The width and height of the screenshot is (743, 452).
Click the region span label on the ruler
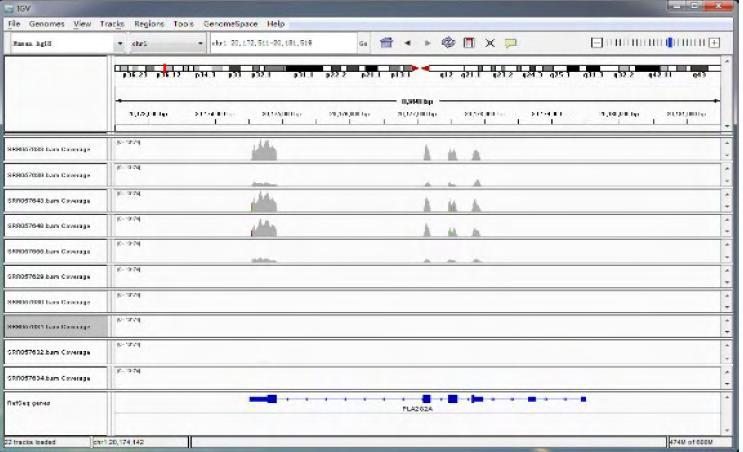click(x=417, y=101)
